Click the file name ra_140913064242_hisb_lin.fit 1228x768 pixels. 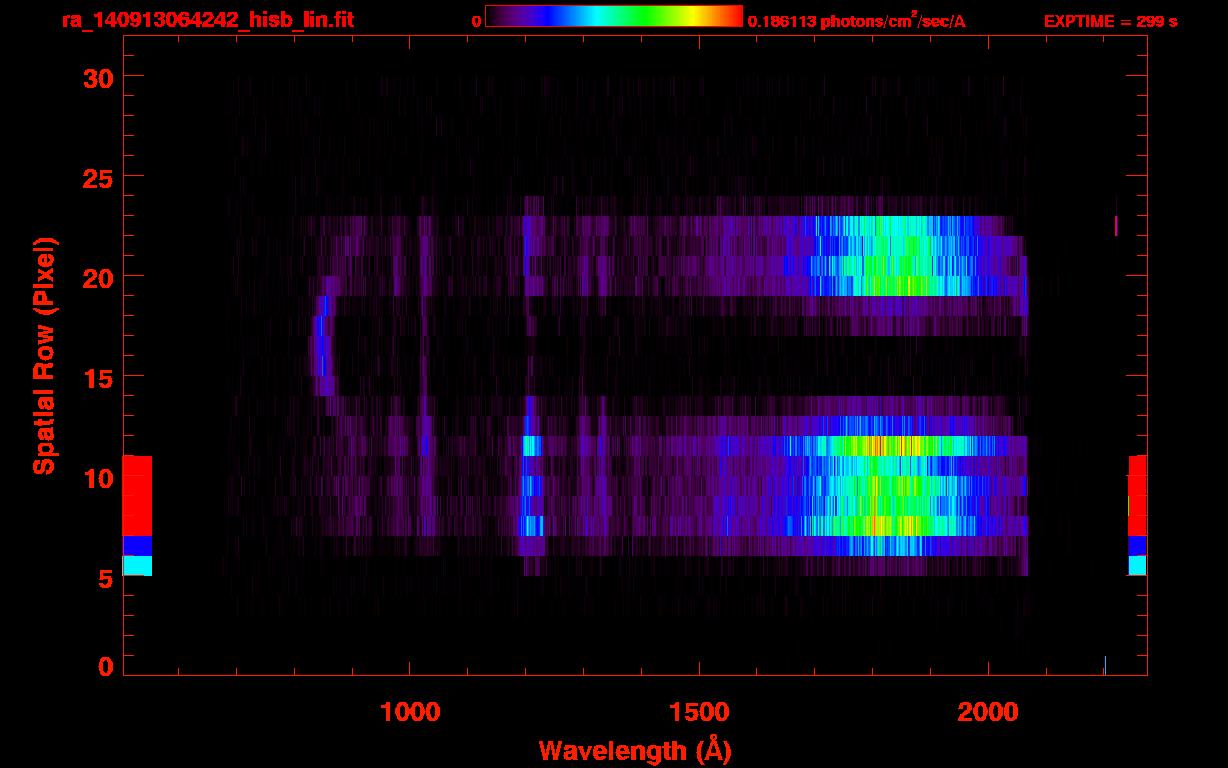click(207, 19)
